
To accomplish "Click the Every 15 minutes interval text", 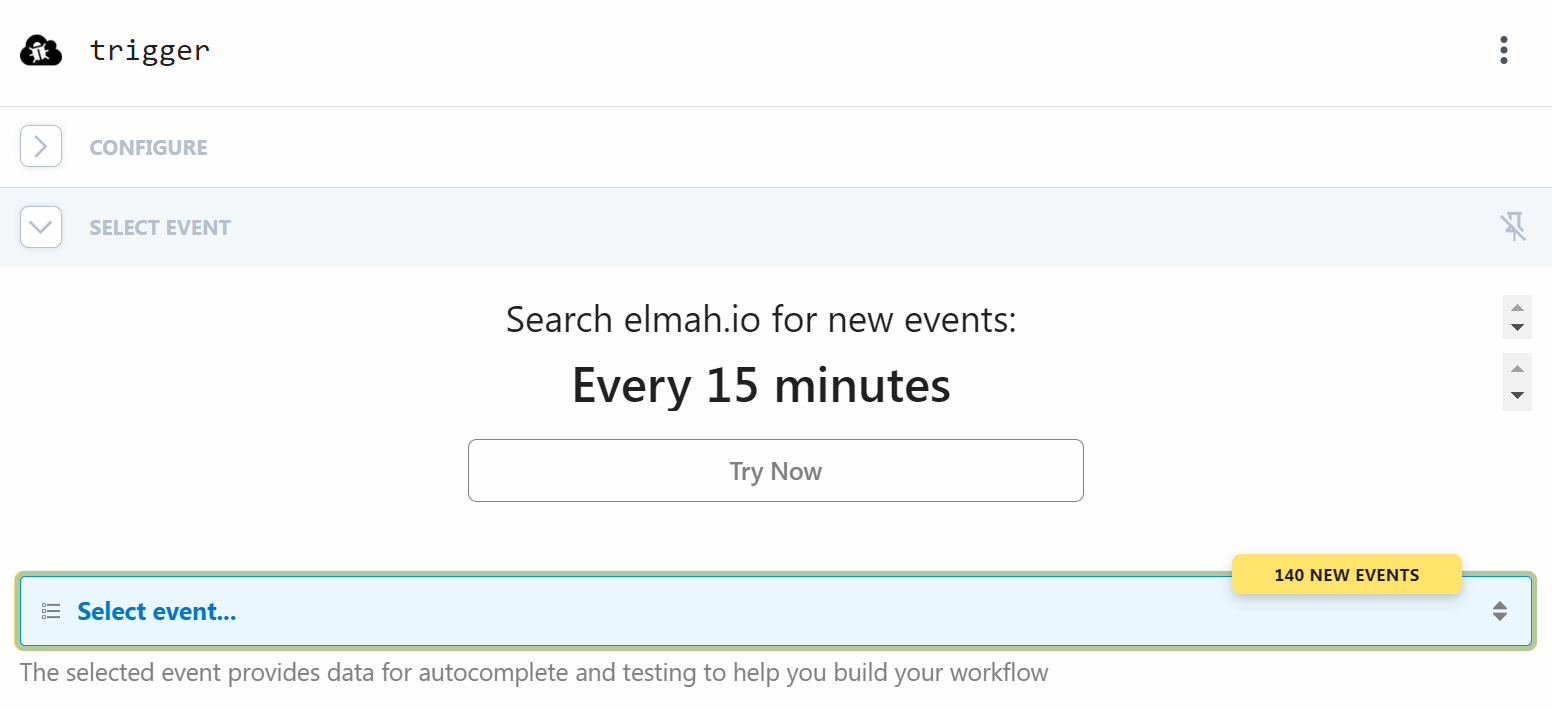I will pos(761,385).
